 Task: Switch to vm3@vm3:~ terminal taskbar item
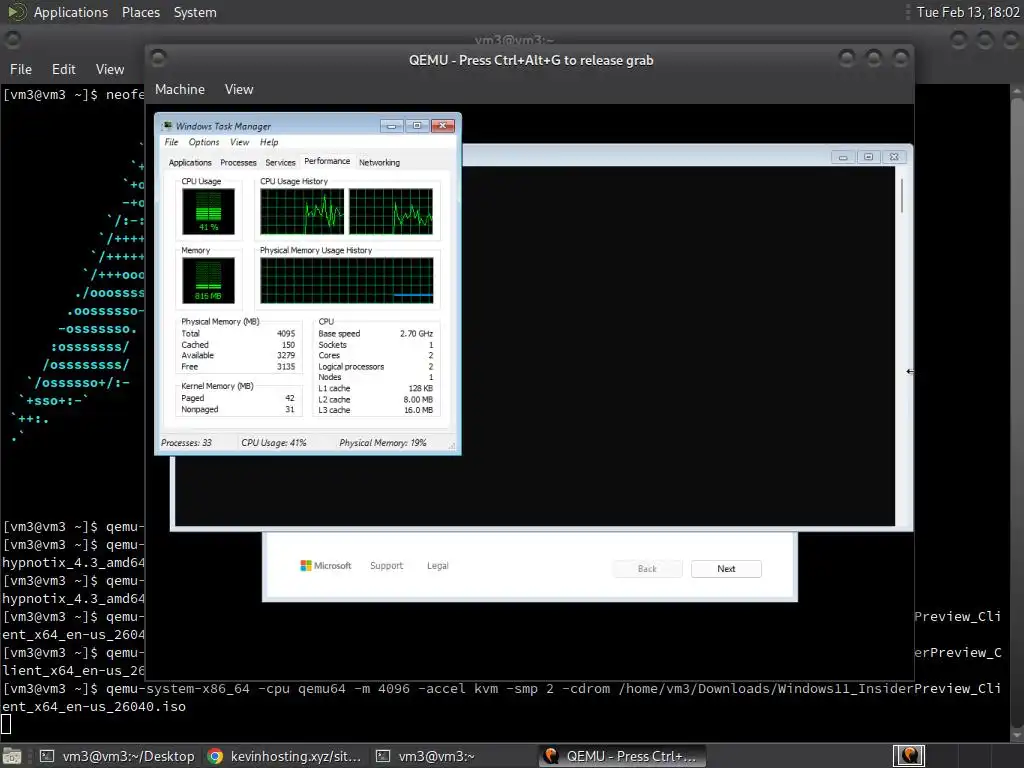point(424,756)
